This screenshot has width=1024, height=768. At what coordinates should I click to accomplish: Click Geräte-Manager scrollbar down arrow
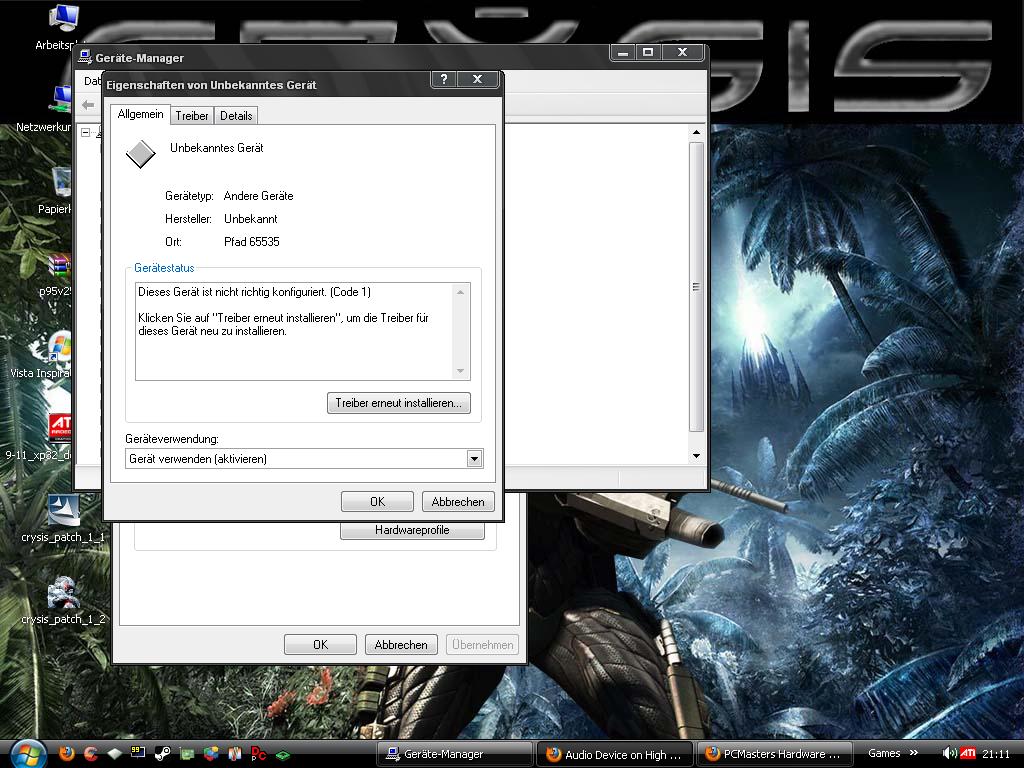tap(696, 456)
